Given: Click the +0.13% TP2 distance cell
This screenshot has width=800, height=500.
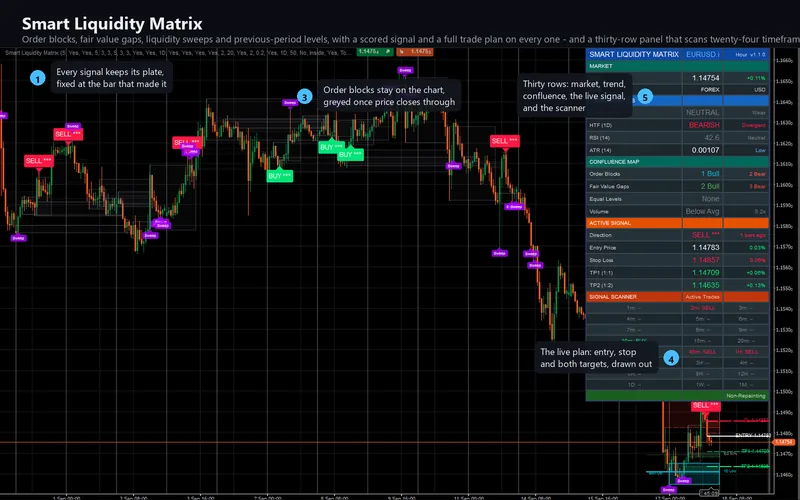Looking at the screenshot, I should pyautogui.click(x=756, y=285).
